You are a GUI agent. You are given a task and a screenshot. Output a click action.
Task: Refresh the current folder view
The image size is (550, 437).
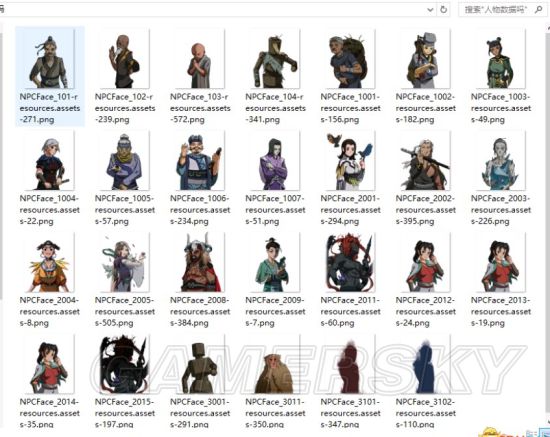pyautogui.click(x=443, y=10)
